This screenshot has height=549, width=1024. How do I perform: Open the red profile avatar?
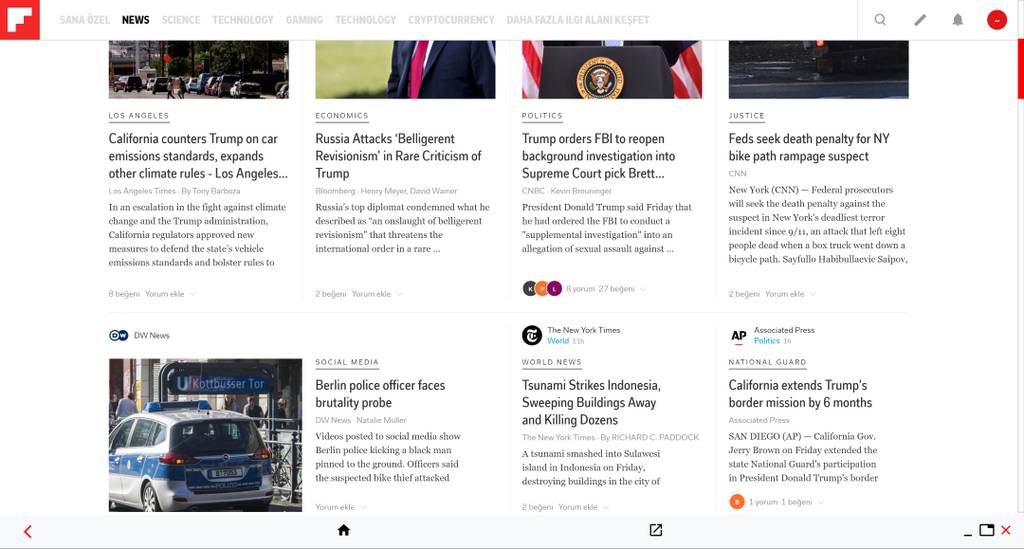(x=997, y=20)
